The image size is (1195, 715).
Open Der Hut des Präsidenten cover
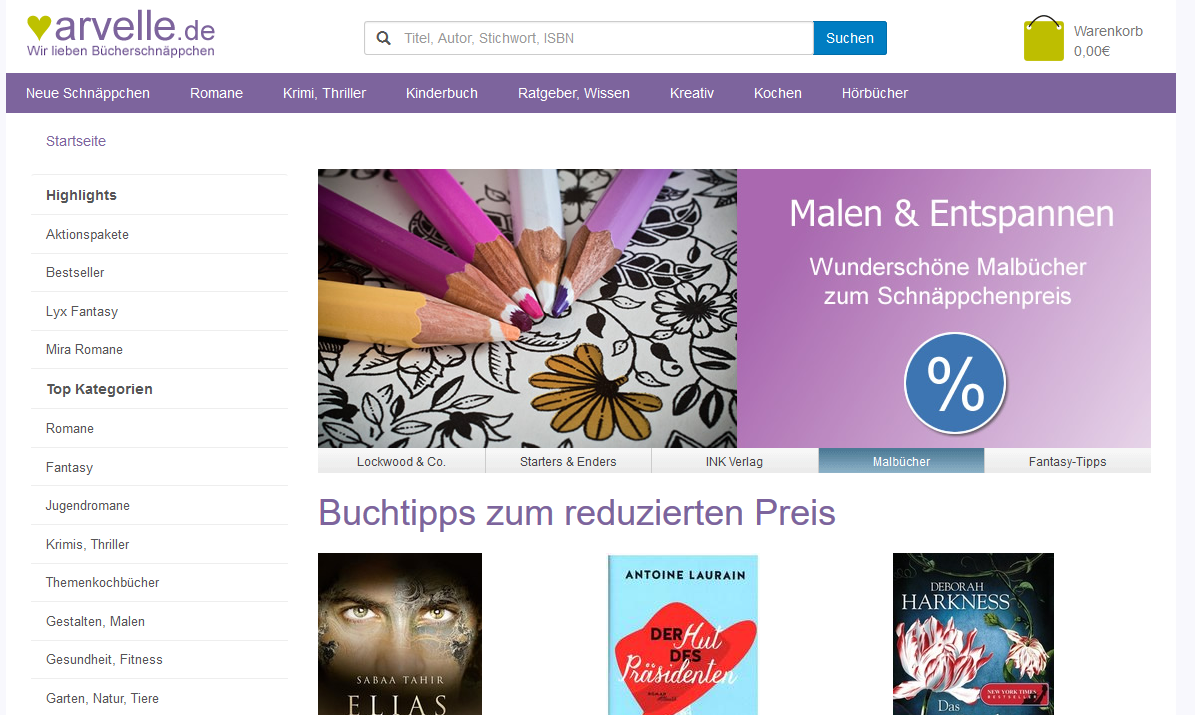click(x=683, y=634)
